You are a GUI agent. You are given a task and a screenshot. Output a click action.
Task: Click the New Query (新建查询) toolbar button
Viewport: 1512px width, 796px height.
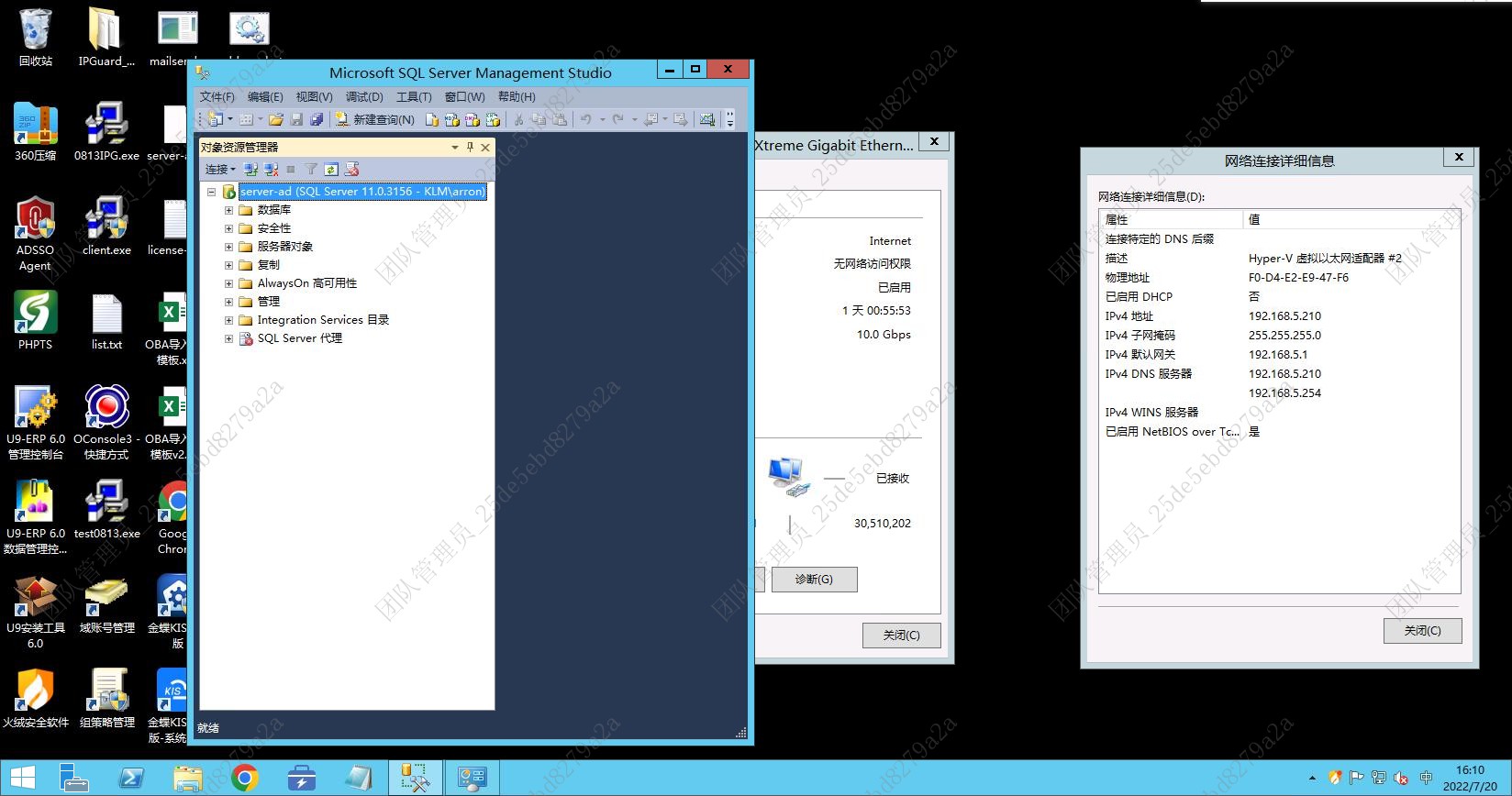375,119
